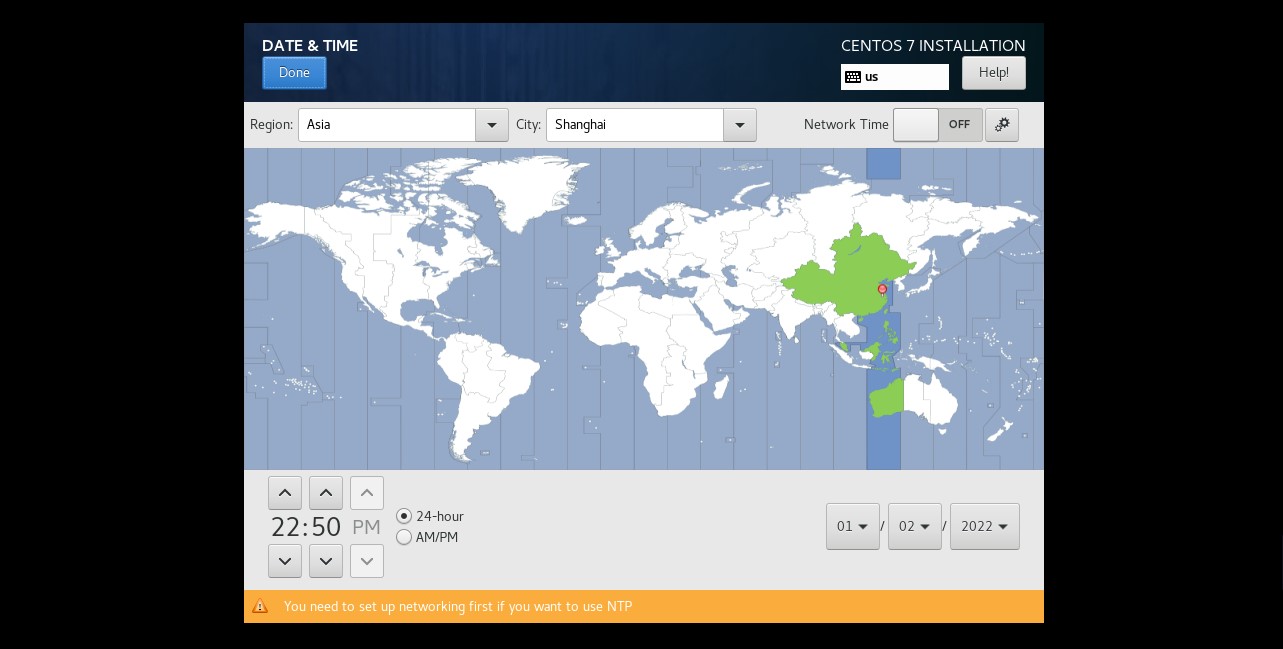
Task: Click the 22 hours display
Action: [285, 527]
